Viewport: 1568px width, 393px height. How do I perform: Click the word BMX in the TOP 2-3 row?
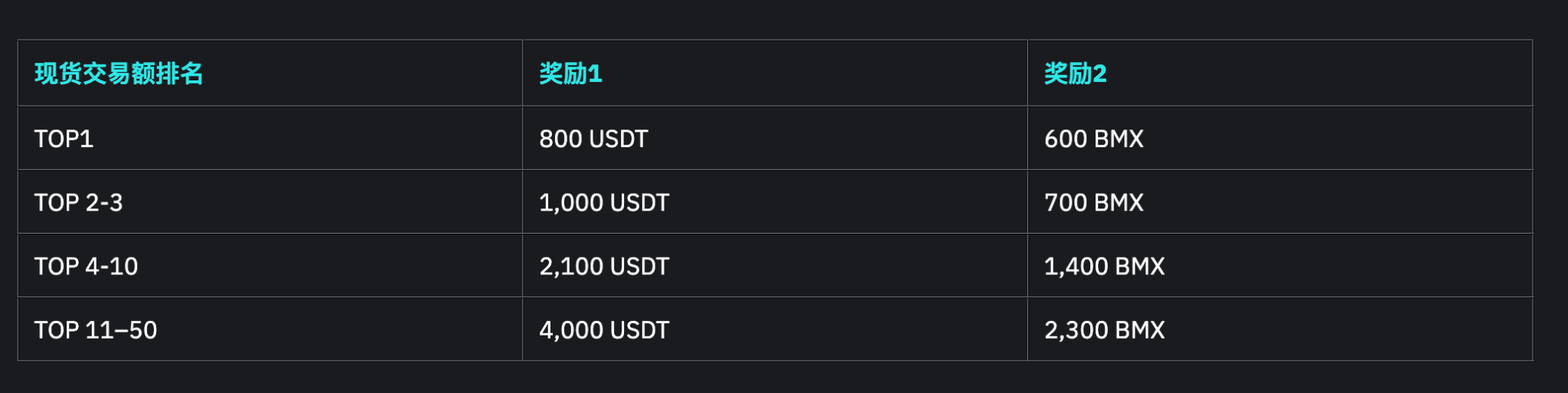click(x=1119, y=202)
